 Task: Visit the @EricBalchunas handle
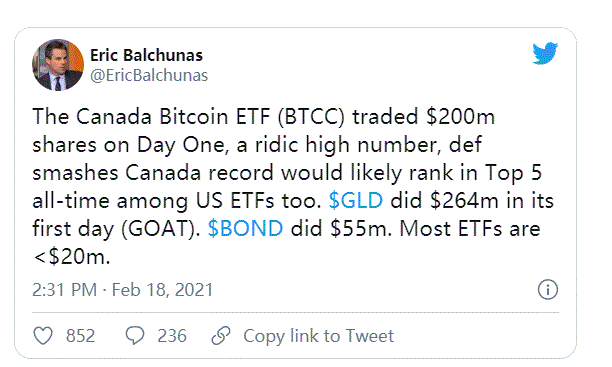click(x=149, y=75)
